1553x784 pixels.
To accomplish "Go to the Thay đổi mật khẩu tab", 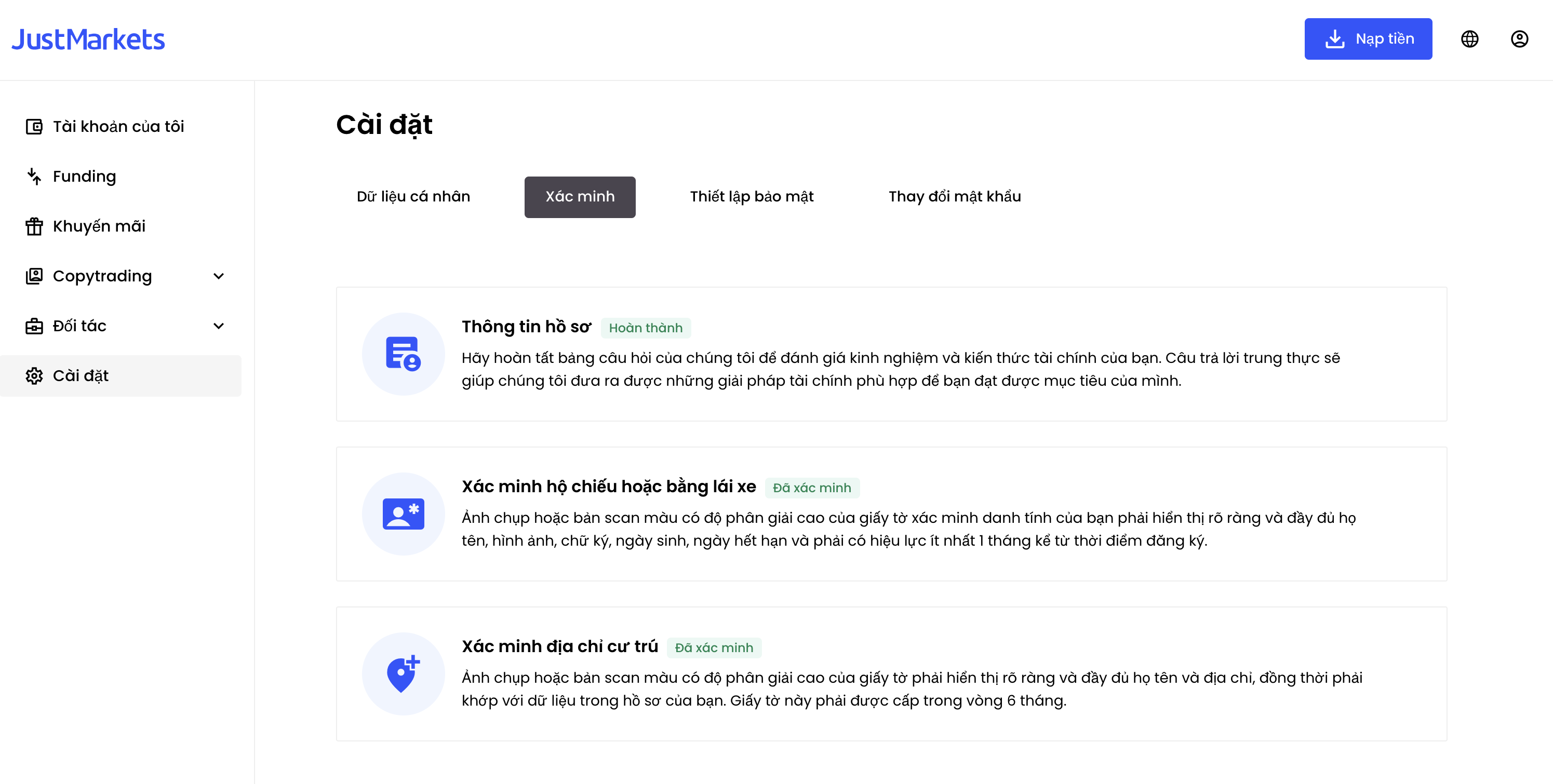I will coord(954,197).
